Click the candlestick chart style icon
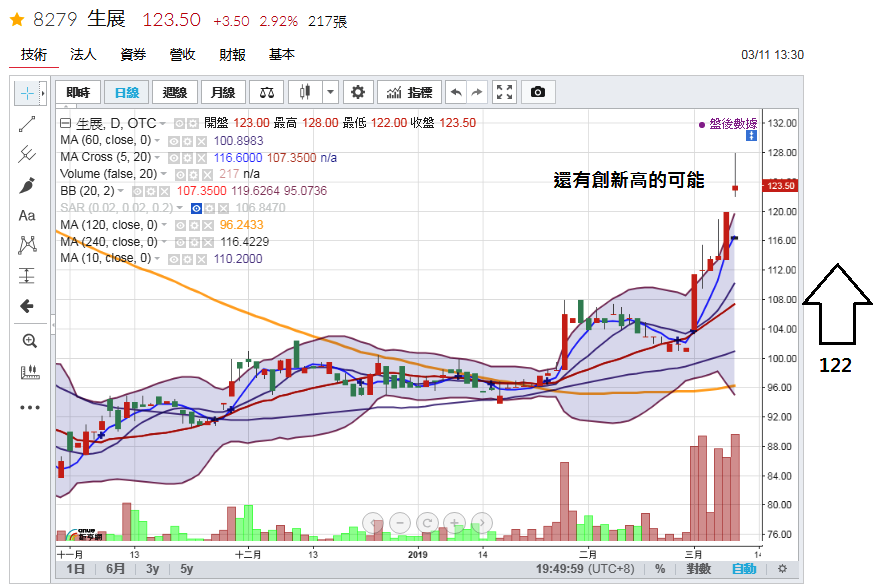This screenshot has width=895, height=586. [305, 92]
